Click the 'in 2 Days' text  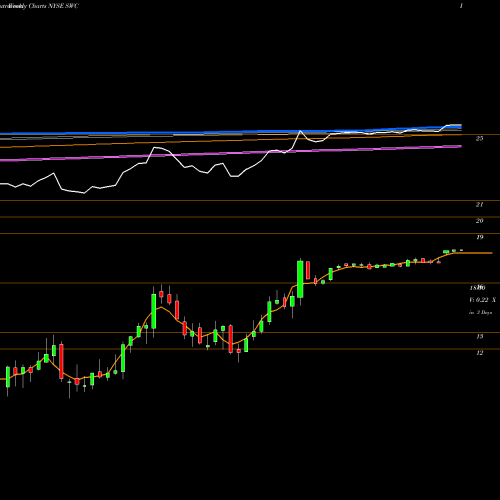click(480, 313)
